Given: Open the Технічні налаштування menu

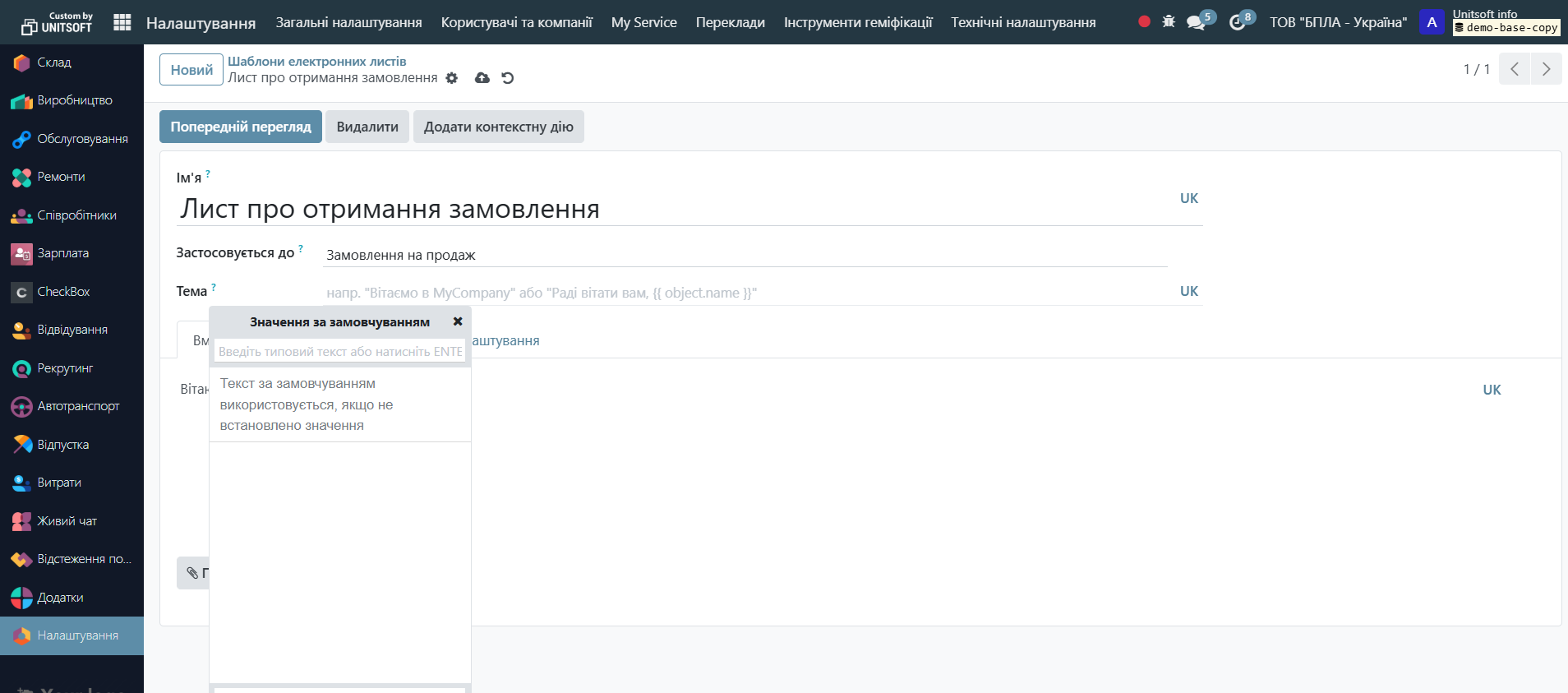Looking at the screenshot, I should pos(1023,22).
